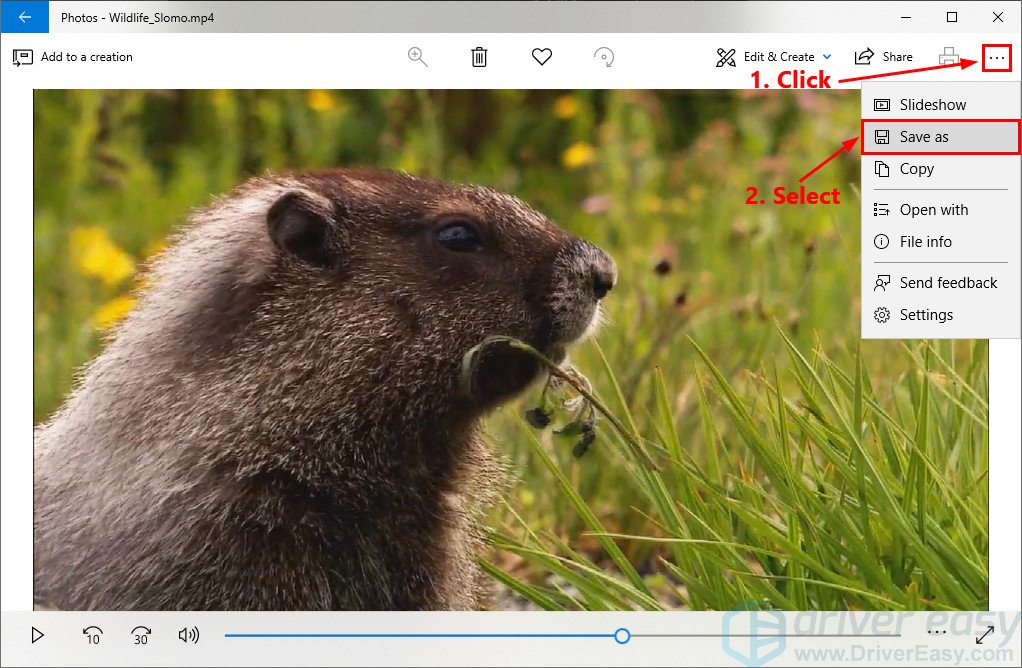Click the video progress slider handle
The image size is (1022, 668).
[622, 635]
